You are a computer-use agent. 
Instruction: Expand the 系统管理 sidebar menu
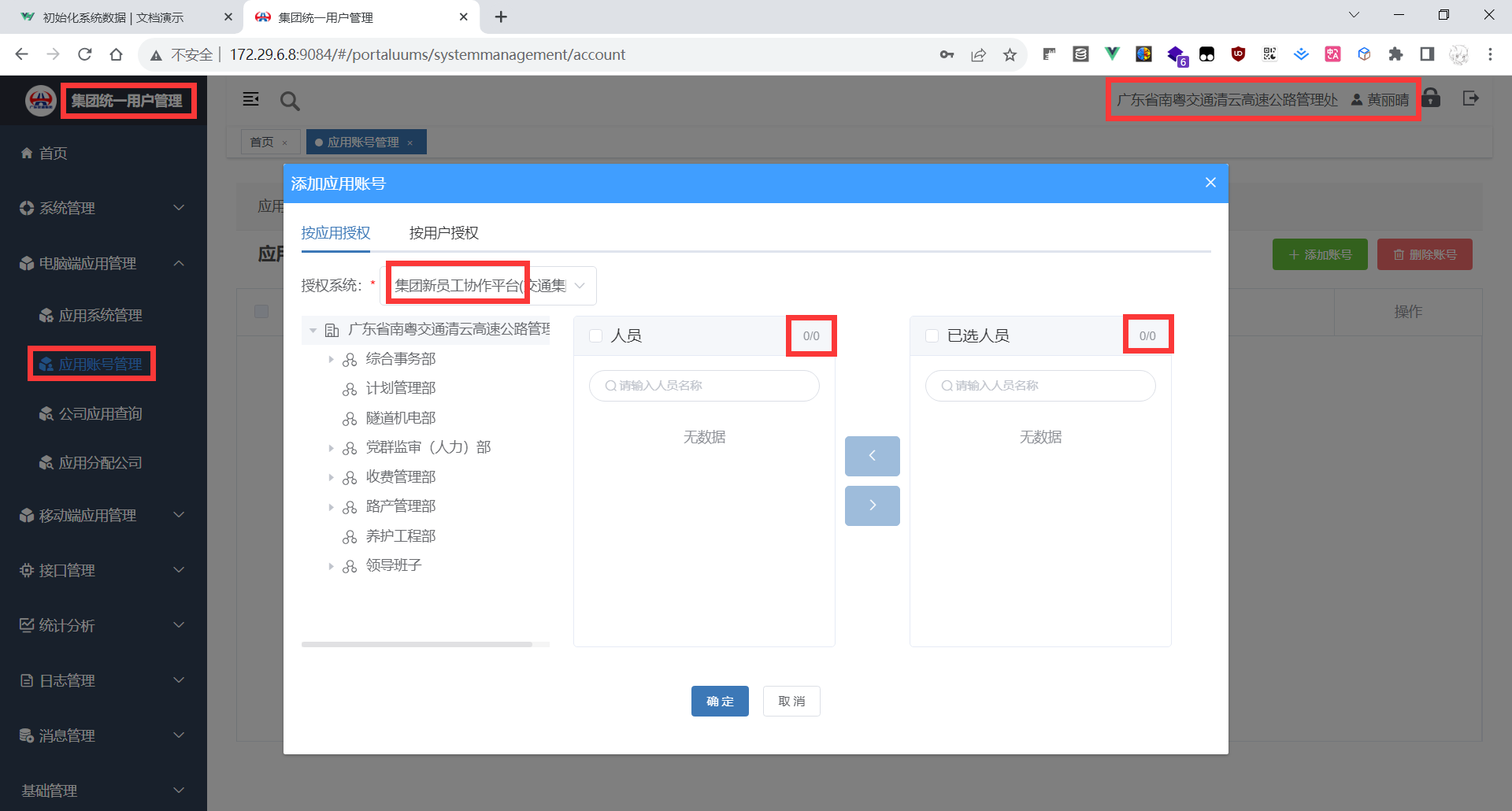pyautogui.click(x=103, y=208)
